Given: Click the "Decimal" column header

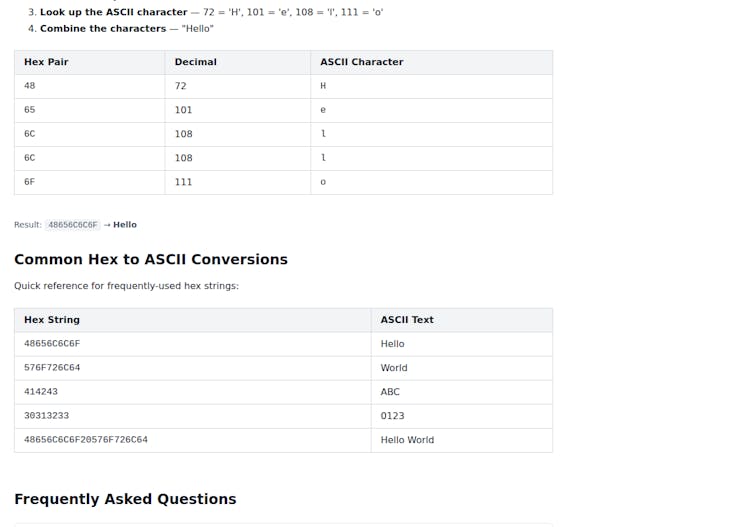Looking at the screenshot, I should 195,62.
